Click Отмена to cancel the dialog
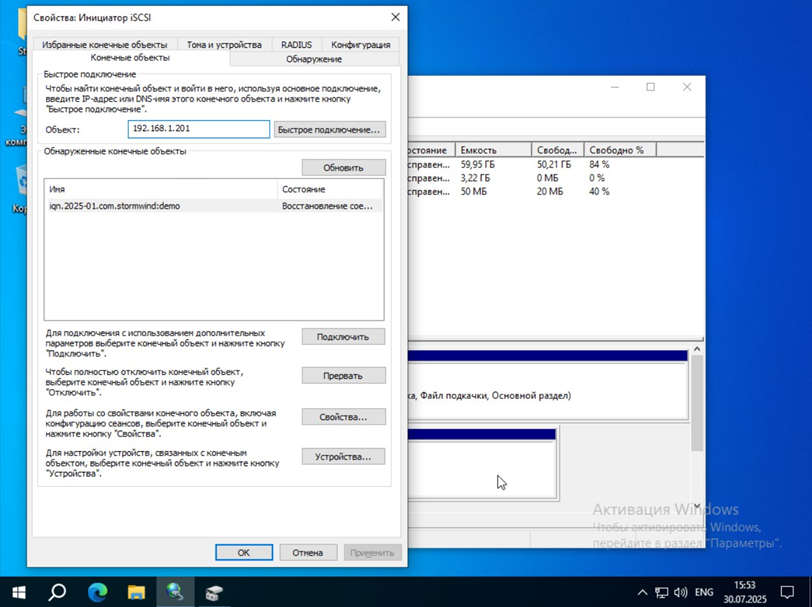Screen dimensions: 812x607 click(x=308, y=553)
